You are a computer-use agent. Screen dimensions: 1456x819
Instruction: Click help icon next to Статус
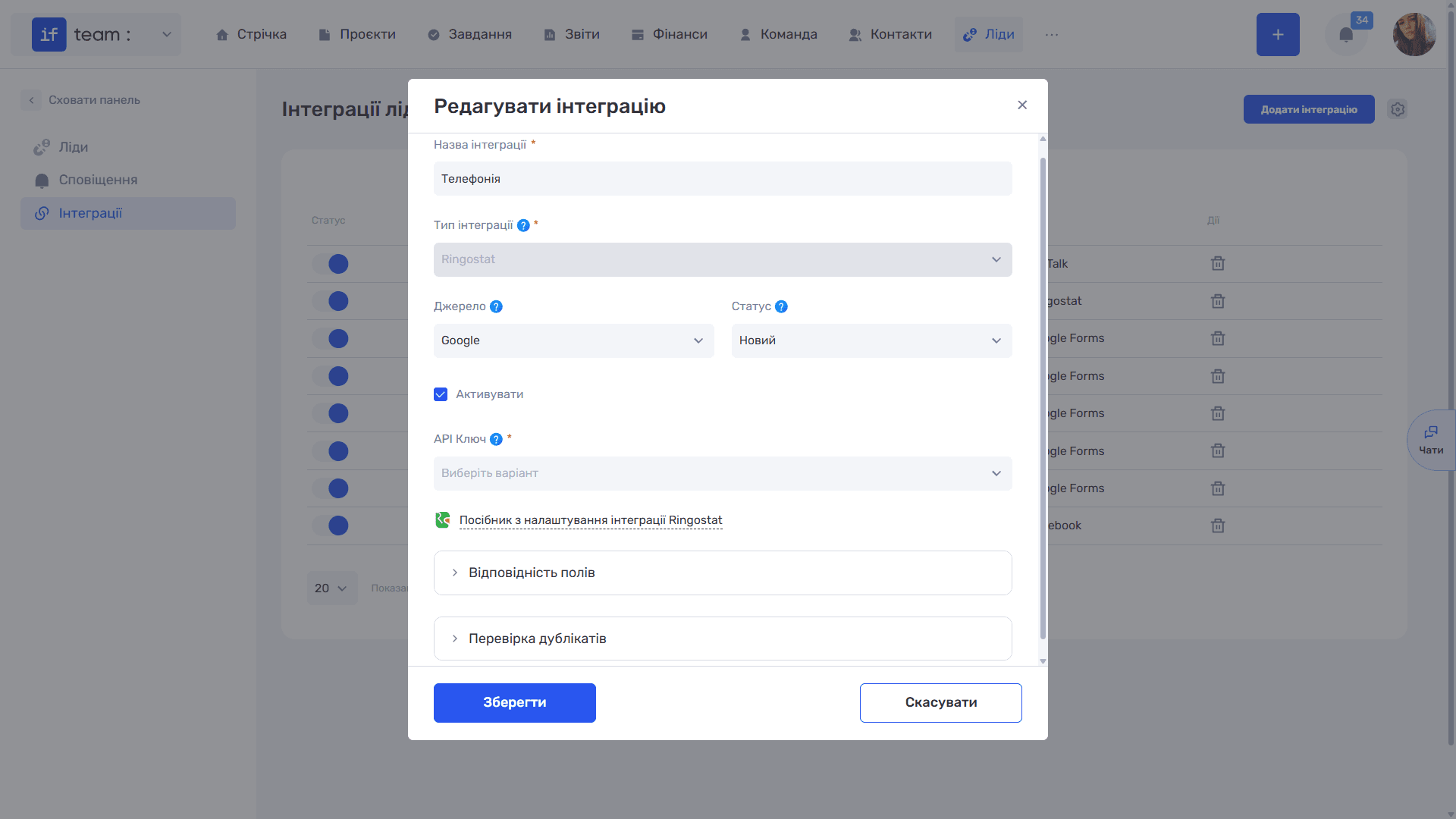pyautogui.click(x=781, y=306)
